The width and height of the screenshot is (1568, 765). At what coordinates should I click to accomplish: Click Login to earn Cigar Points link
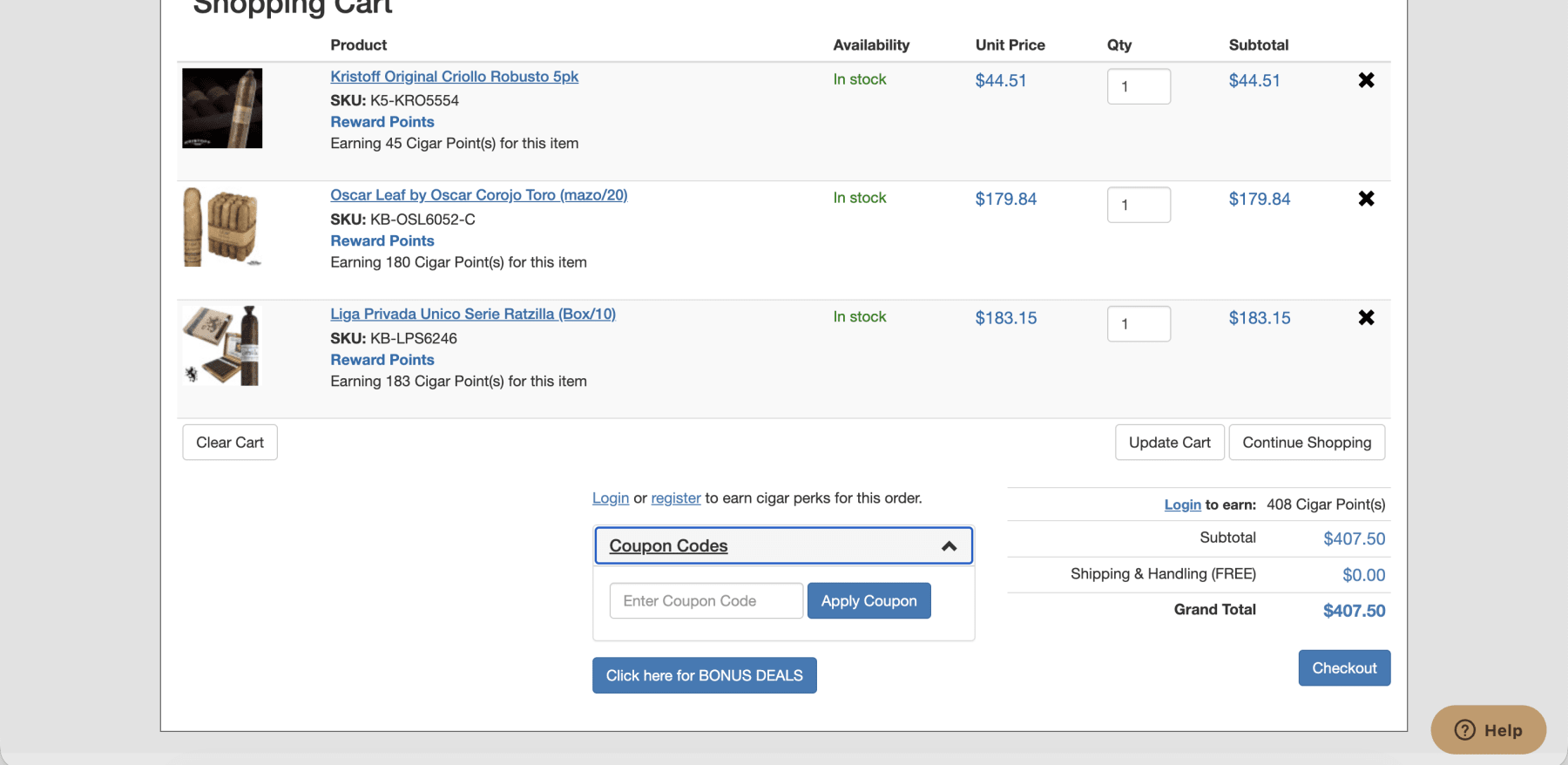[1182, 504]
